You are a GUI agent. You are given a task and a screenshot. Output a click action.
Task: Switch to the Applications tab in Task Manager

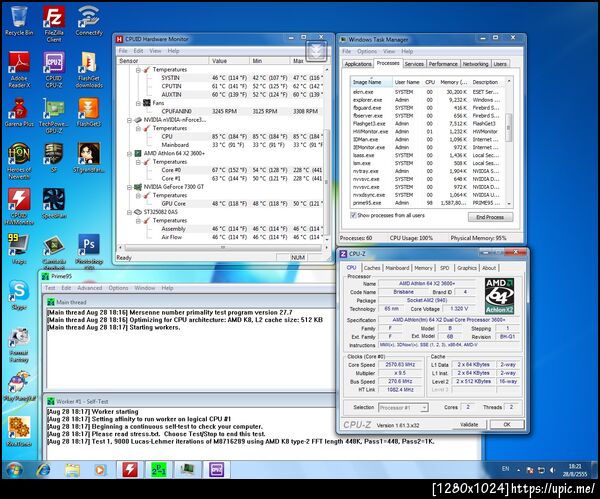click(x=358, y=64)
